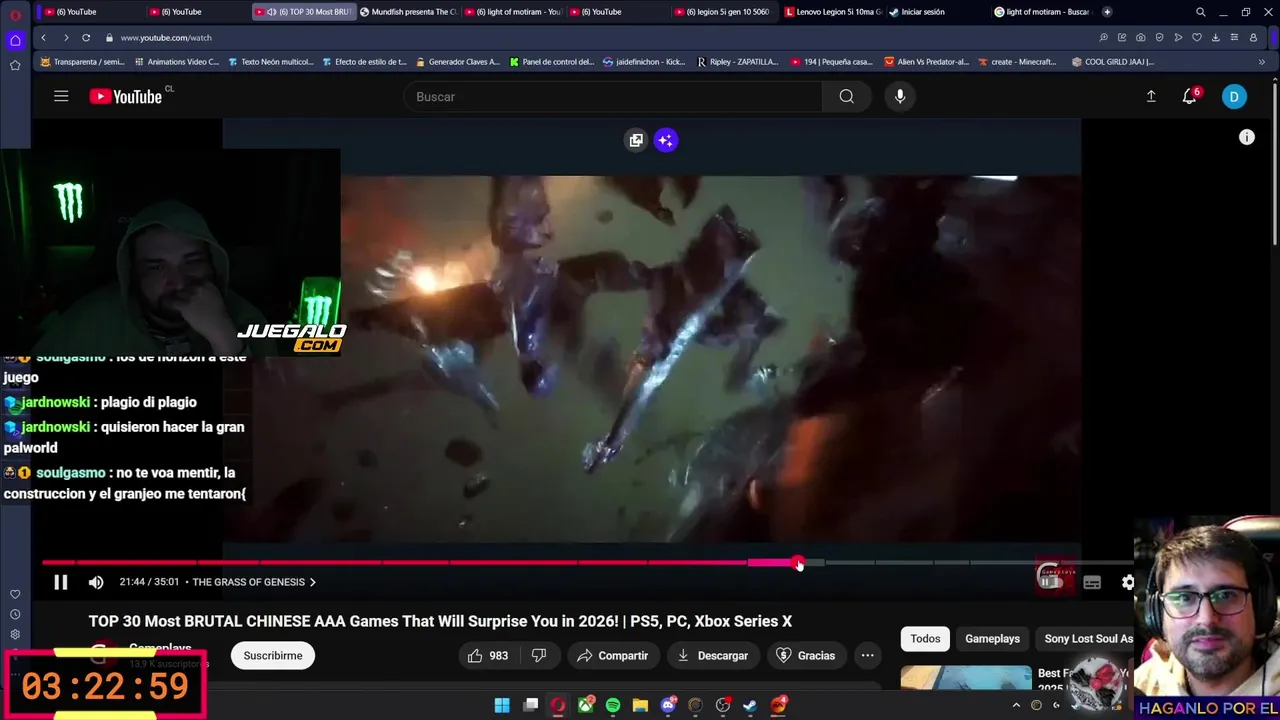Open the YouTube hamburger guide menu
Screen dimensions: 1280x720
pyautogui.click(x=61, y=96)
